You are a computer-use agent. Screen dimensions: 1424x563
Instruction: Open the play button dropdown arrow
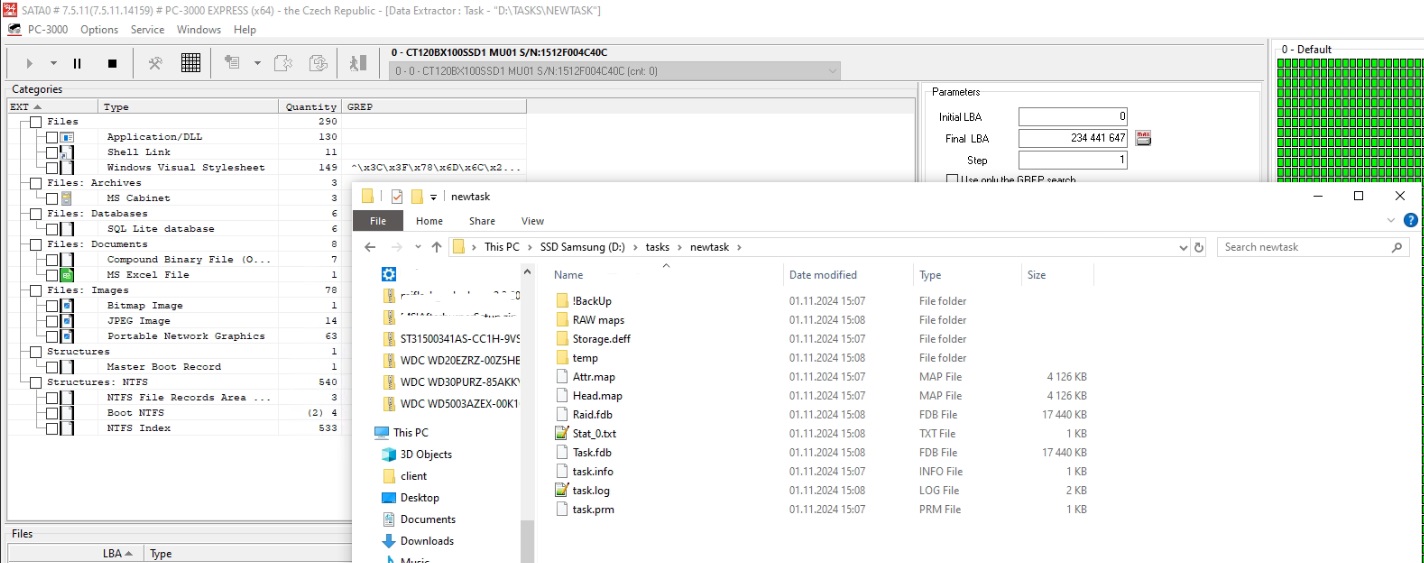53,63
